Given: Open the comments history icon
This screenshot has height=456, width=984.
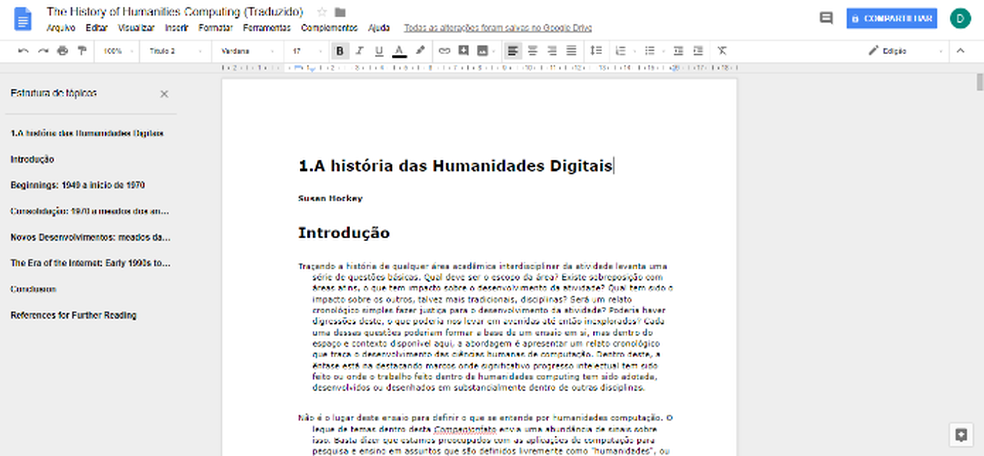Looking at the screenshot, I should tap(826, 18).
